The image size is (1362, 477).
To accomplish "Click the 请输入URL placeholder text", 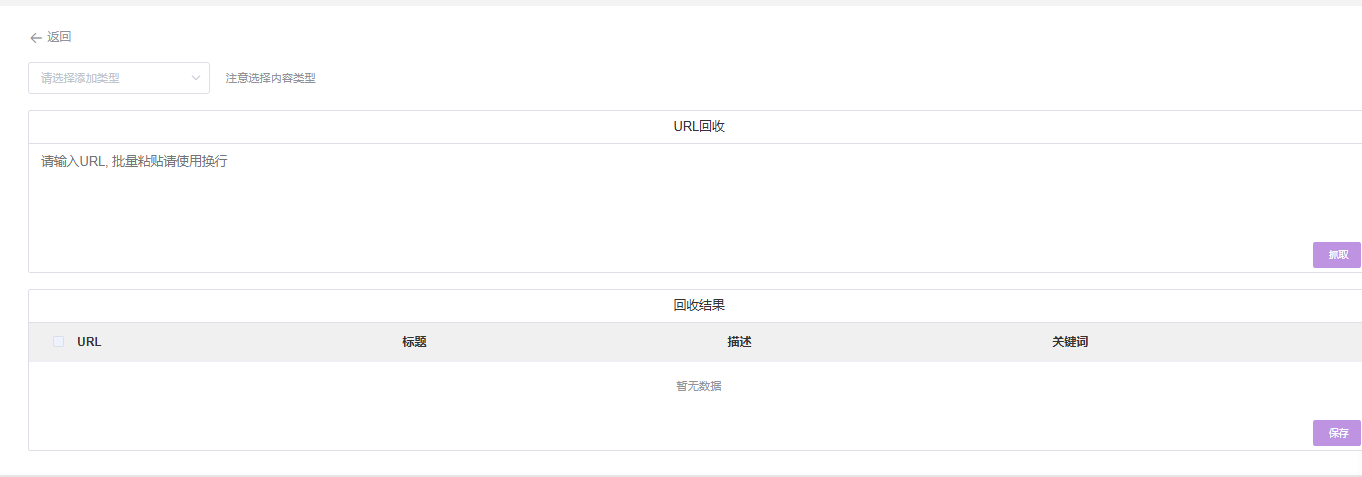I will coord(134,161).
